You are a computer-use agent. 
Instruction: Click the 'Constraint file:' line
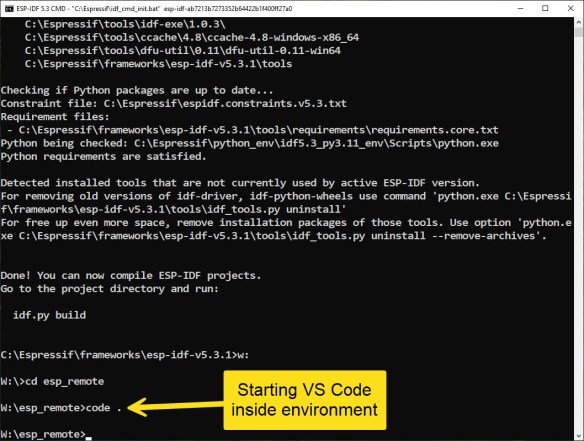click(x=174, y=103)
